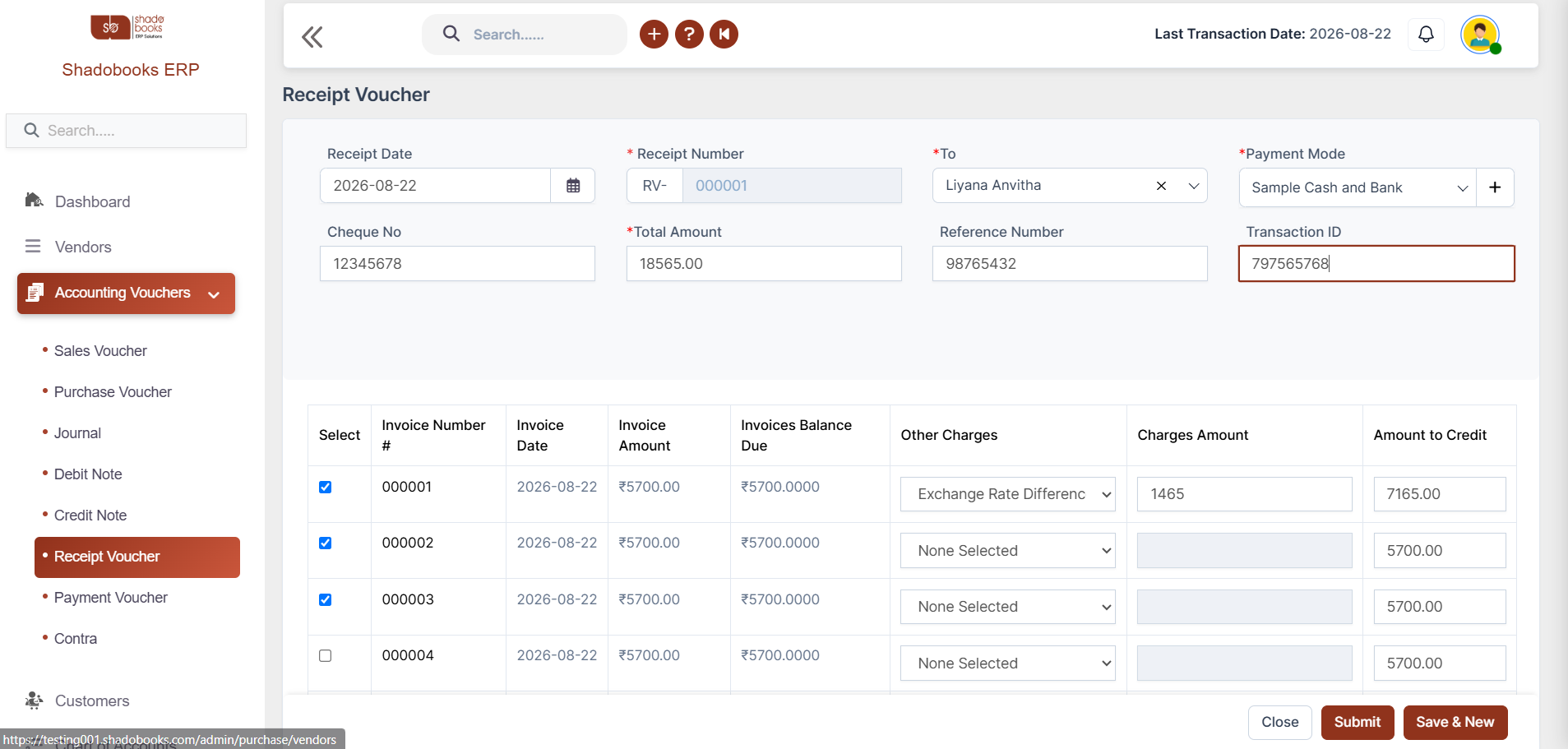Open Other Charges dropdown for invoice 000002
This screenshot has height=749, width=1568.
point(1007,551)
